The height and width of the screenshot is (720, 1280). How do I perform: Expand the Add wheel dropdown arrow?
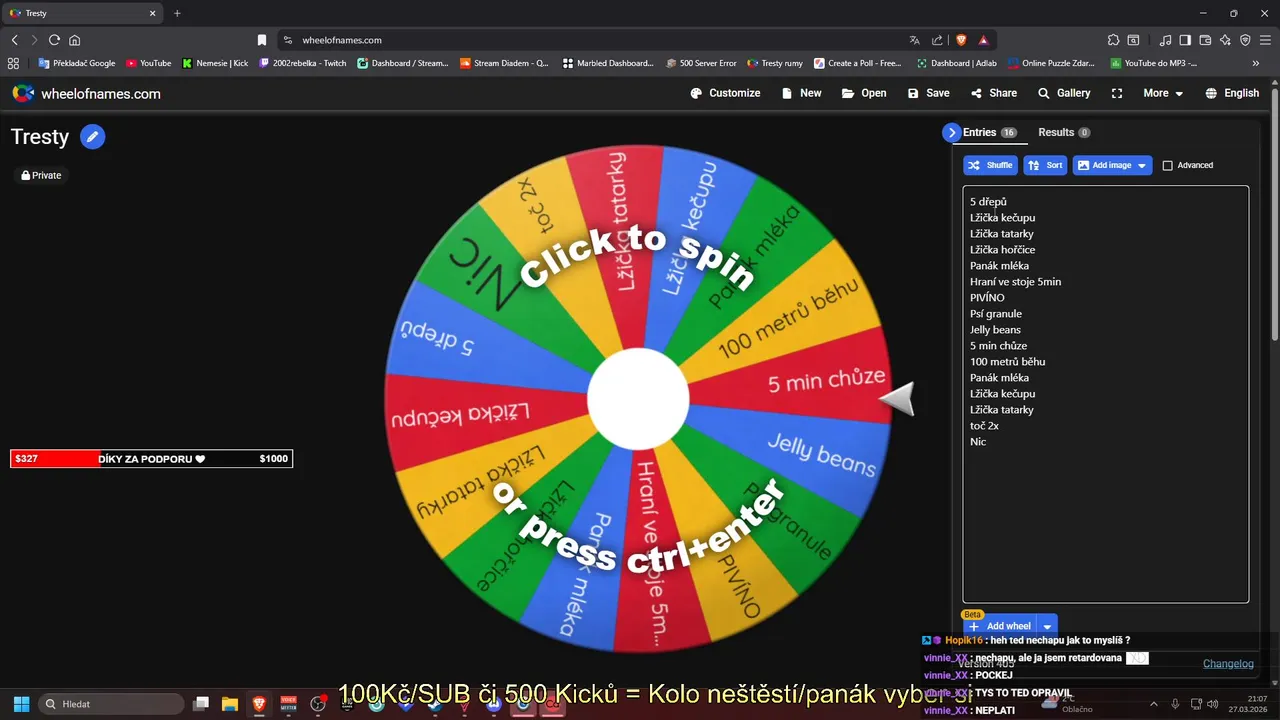click(1047, 626)
